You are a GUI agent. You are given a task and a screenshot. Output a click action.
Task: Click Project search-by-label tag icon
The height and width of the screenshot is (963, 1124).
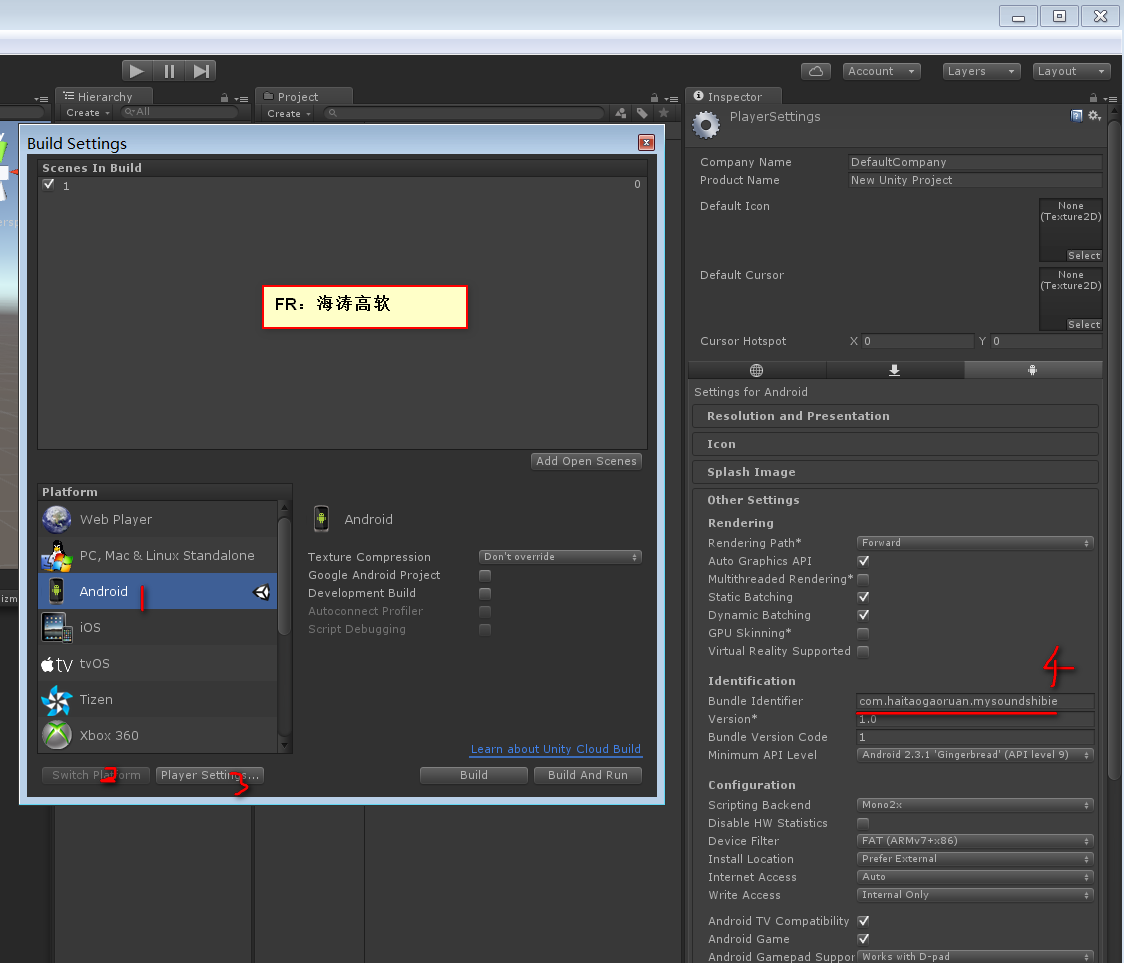642,113
